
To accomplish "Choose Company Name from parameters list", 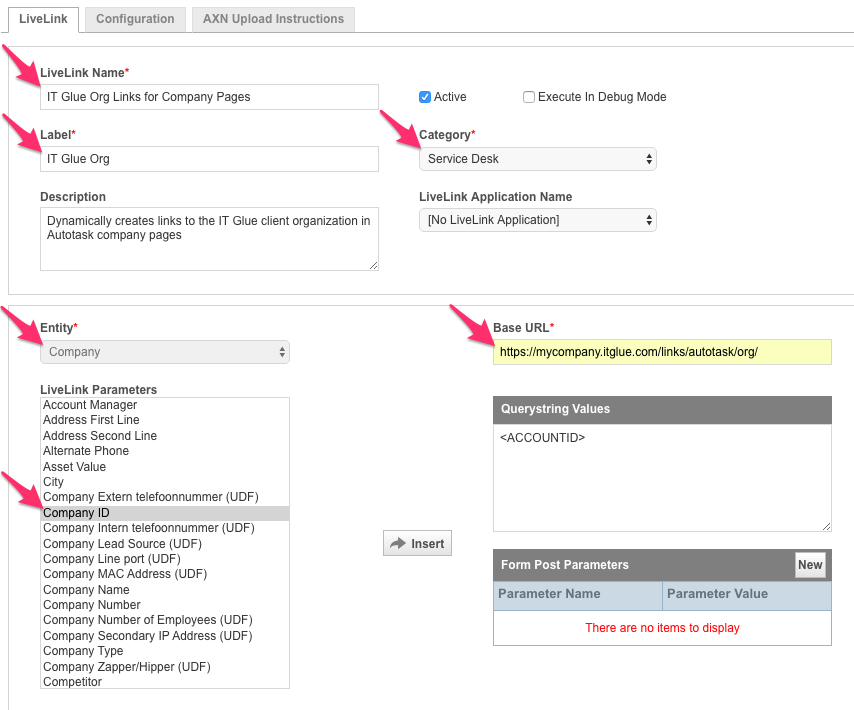I will click(x=86, y=590).
